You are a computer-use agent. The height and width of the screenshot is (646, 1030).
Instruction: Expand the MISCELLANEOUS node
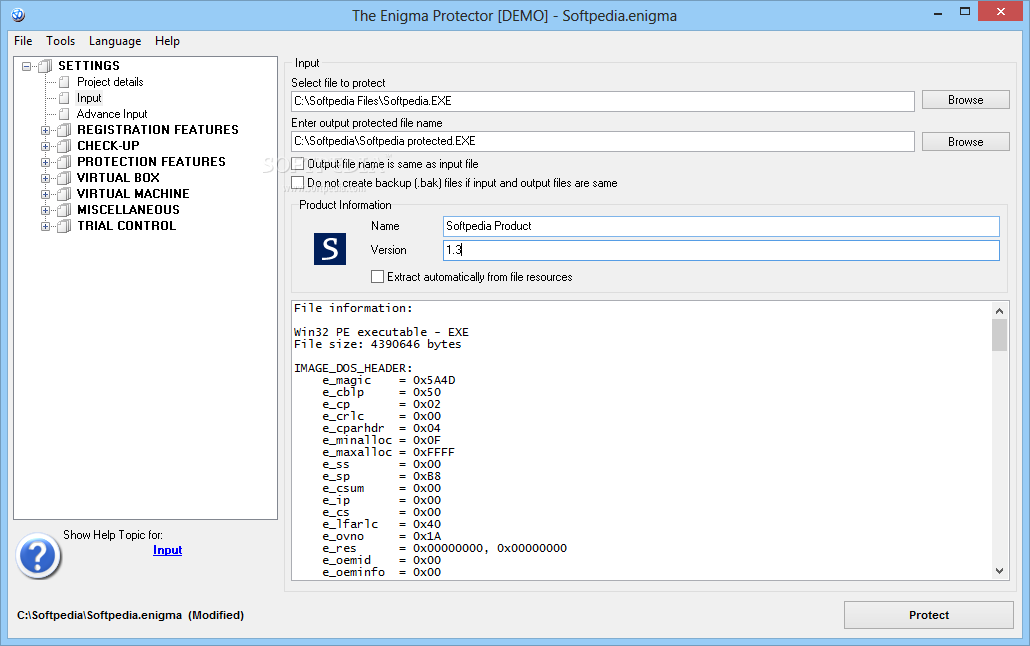(x=45, y=210)
